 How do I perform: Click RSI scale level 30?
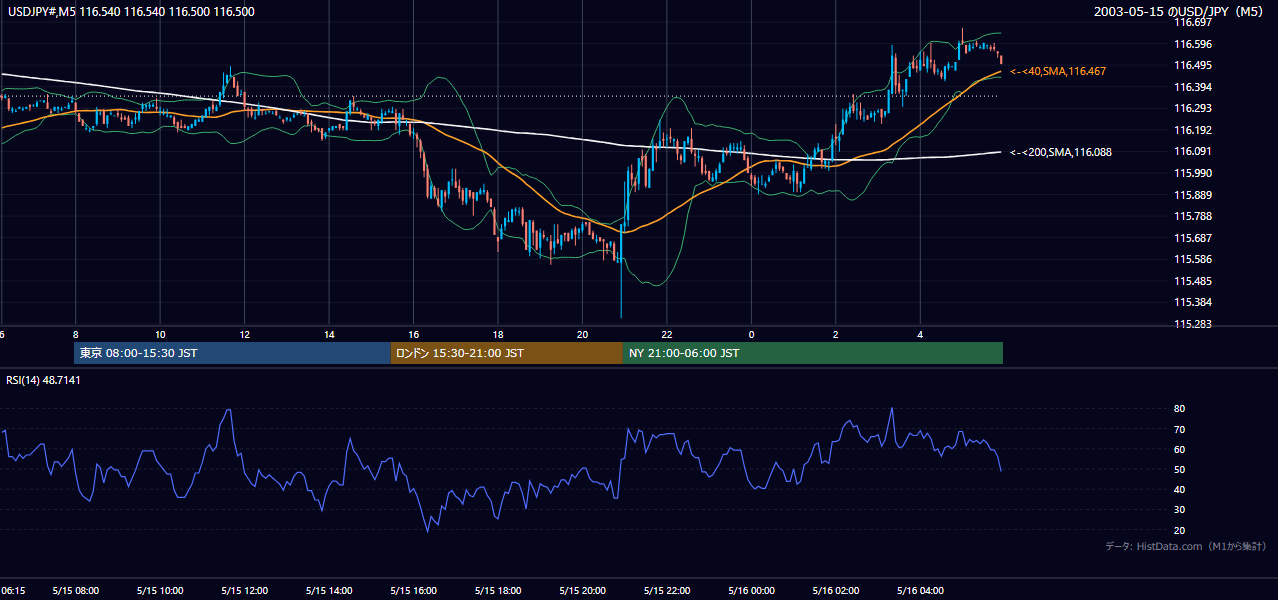[x=1179, y=510]
